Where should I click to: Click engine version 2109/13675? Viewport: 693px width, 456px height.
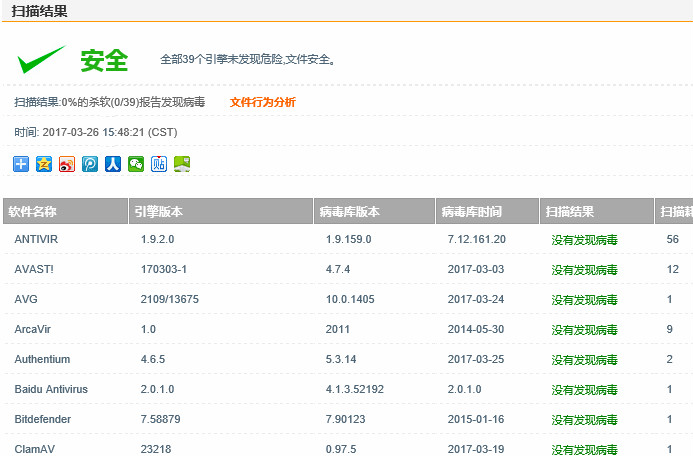tap(170, 299)
